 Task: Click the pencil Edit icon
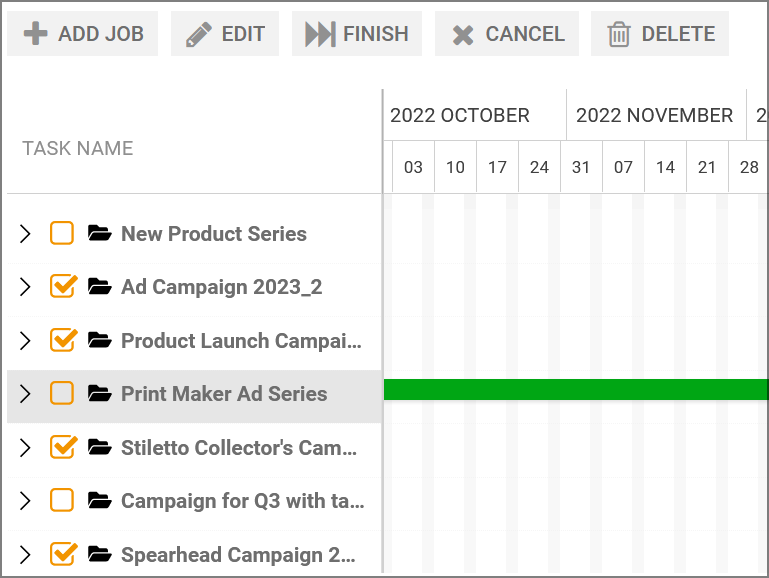199,34
